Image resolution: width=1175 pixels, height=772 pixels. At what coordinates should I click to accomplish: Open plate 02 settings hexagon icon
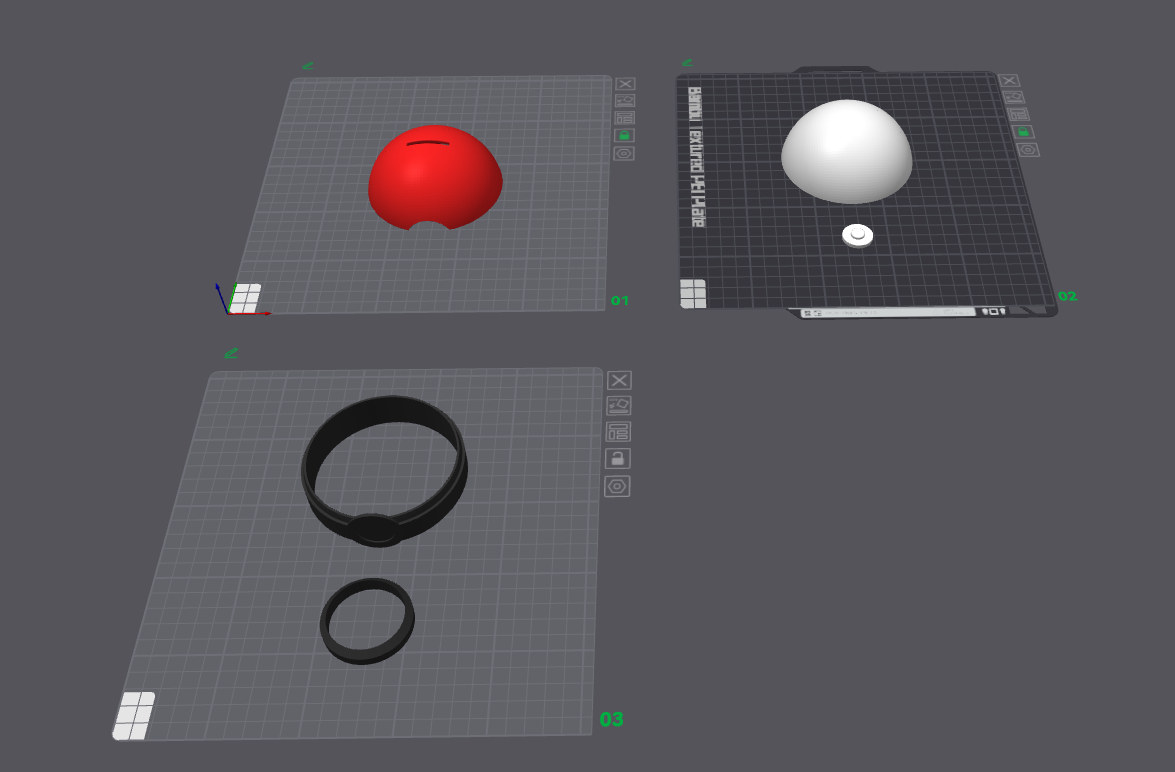(1028, 150)
